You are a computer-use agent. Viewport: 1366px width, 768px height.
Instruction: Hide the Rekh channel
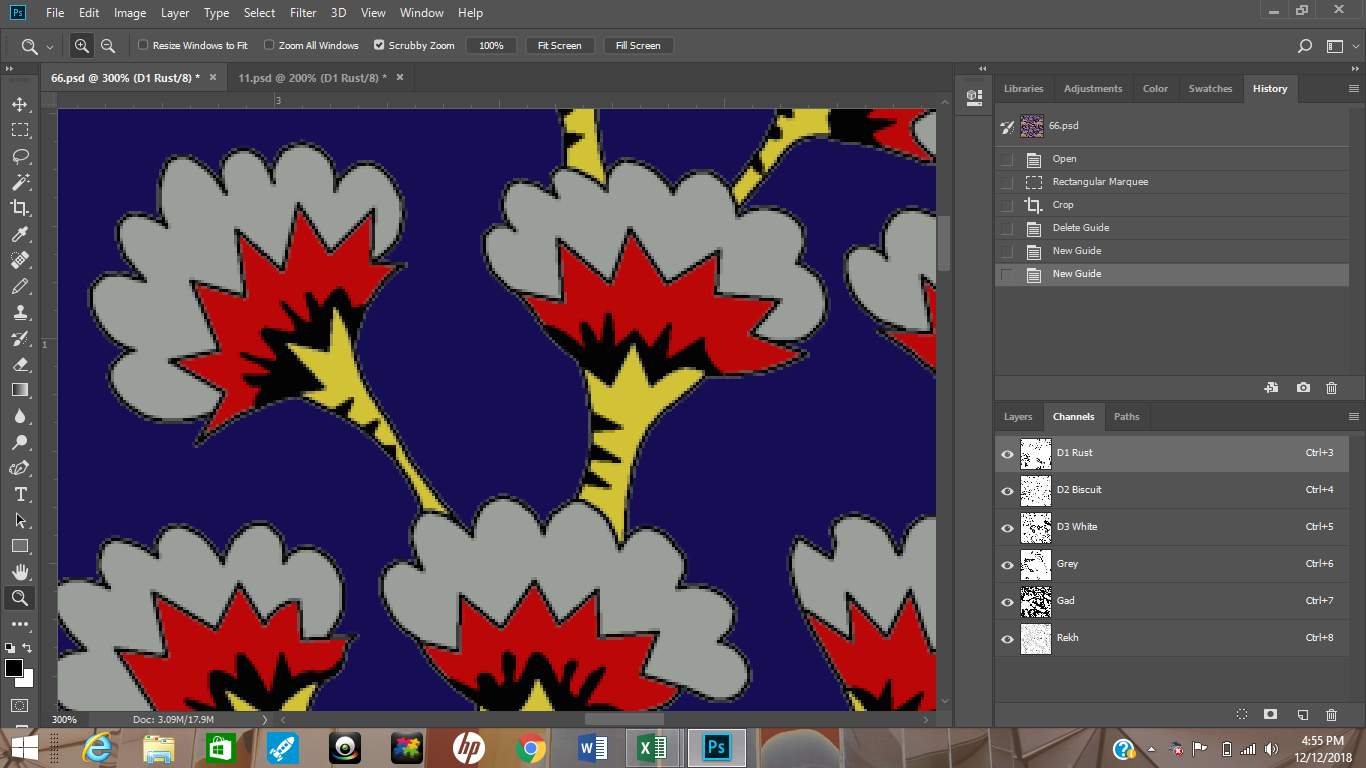click(1007, 639)
